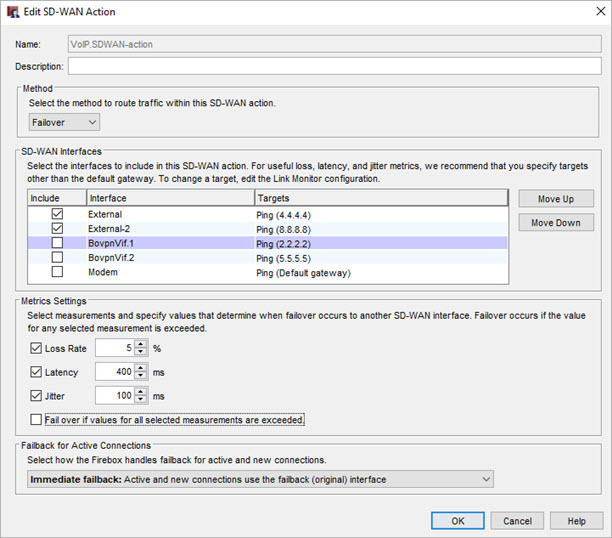
Task: Enable the BovpnVif.2 interface checkbox
Action: [57, 257]
